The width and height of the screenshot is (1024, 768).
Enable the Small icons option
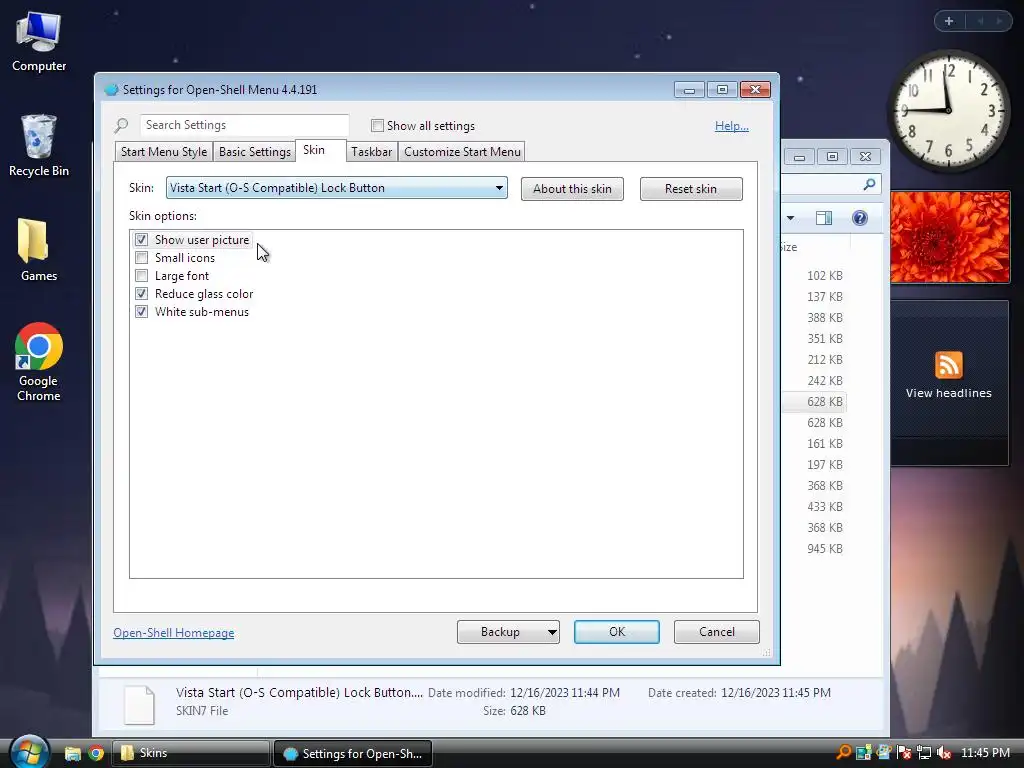(141, 258)
